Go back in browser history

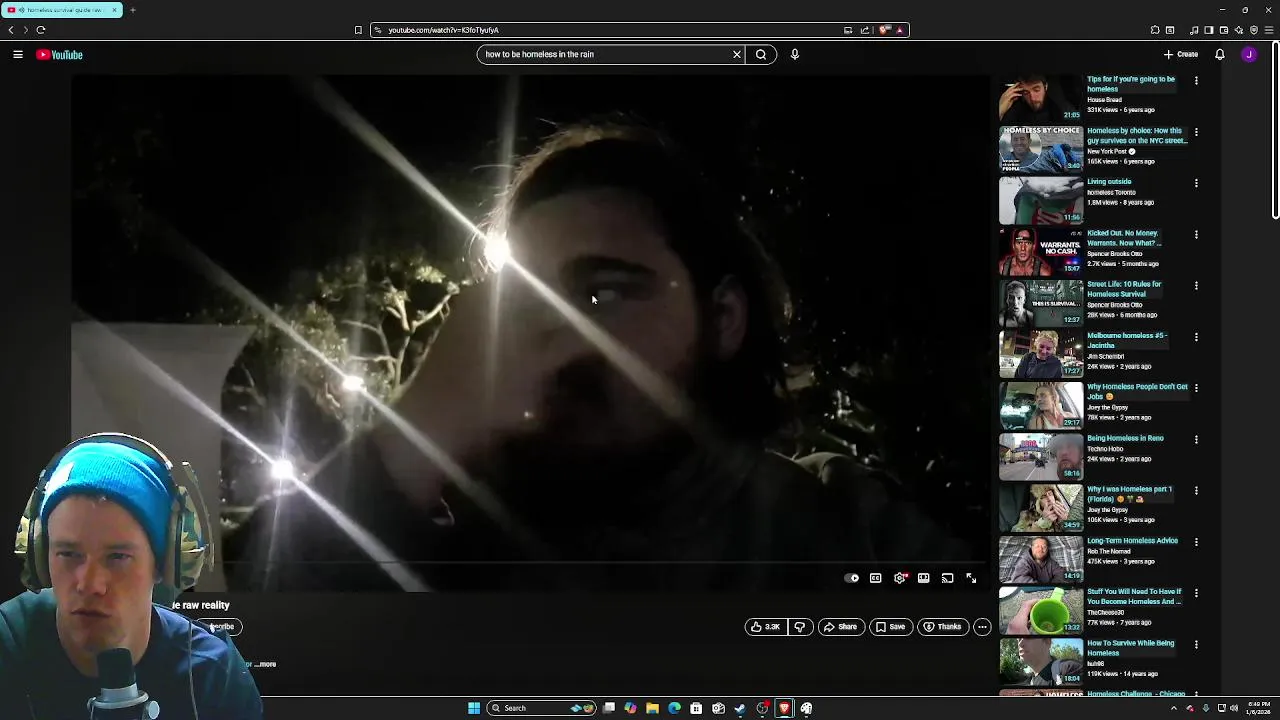click(11, 30)
